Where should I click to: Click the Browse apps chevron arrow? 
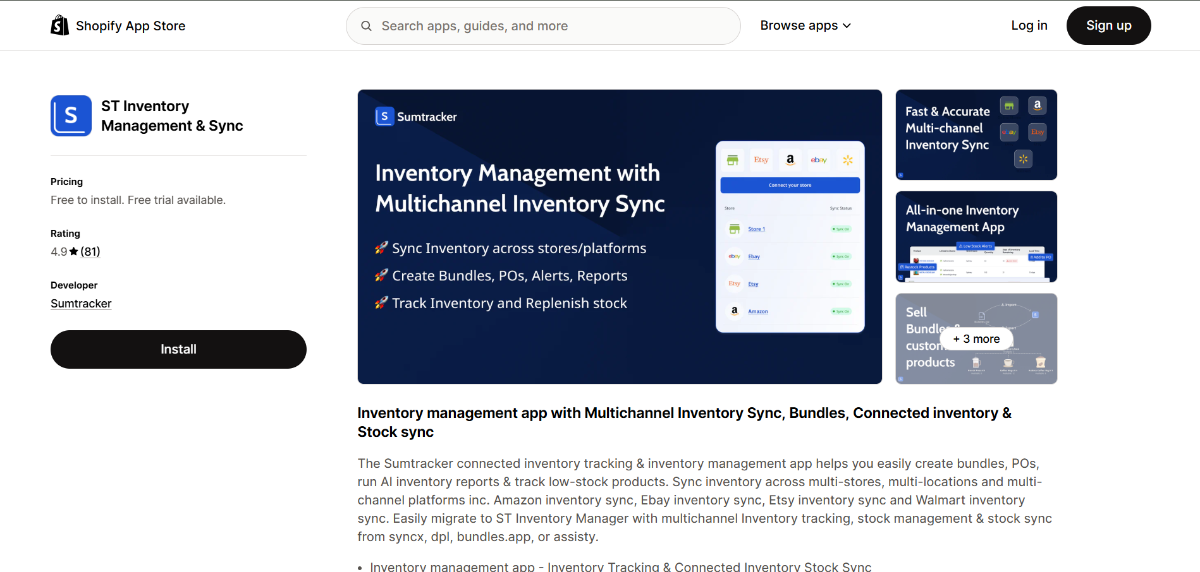click(x=847, y=26)
